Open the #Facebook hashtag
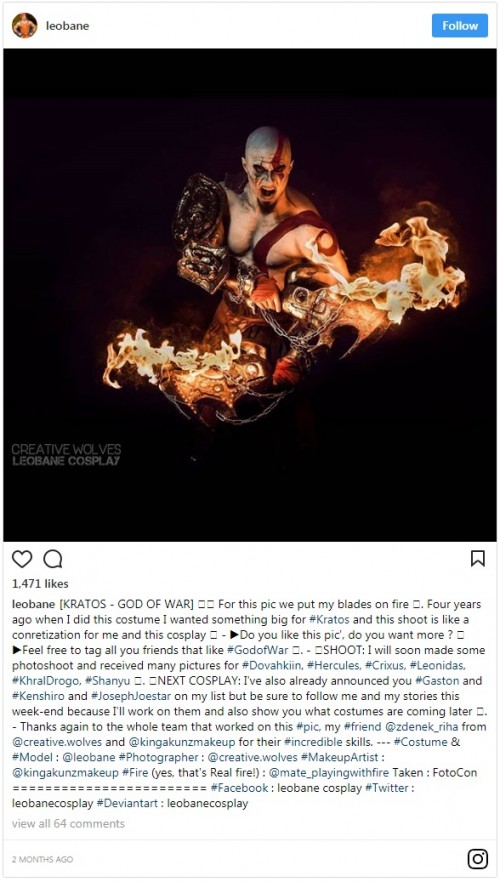This screenshot has height=882, width=500. (x=240, y=788)
